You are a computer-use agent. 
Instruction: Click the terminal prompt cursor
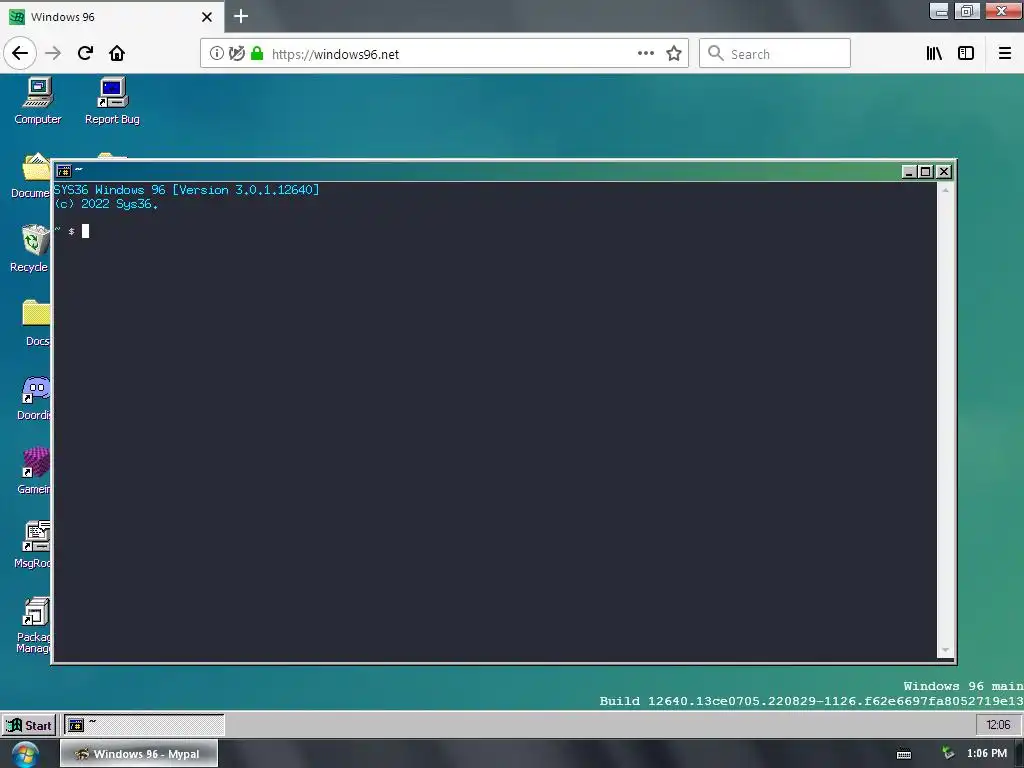click(x=86, y=231)
